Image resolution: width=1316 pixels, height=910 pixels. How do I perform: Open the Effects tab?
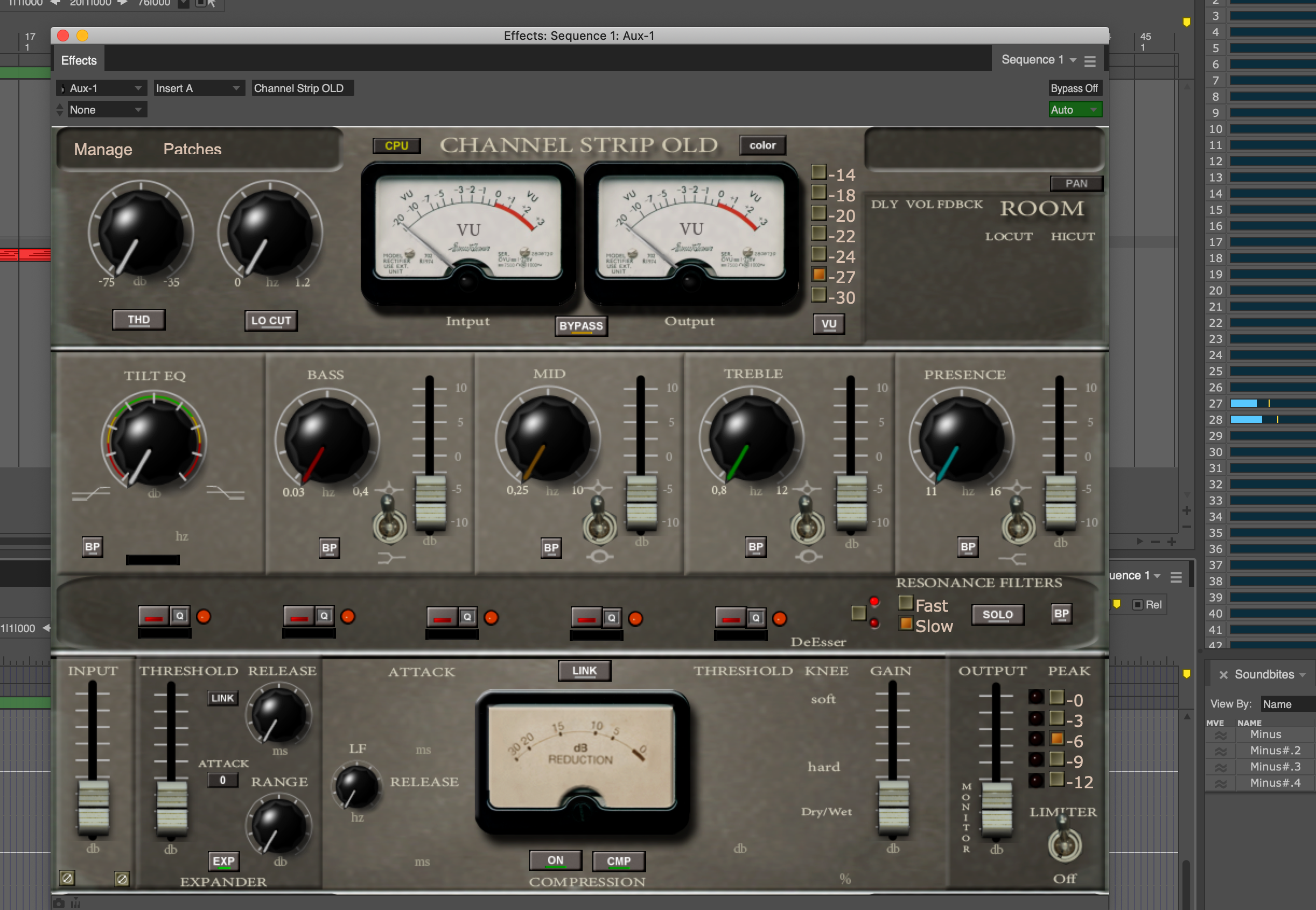point(79,60)
